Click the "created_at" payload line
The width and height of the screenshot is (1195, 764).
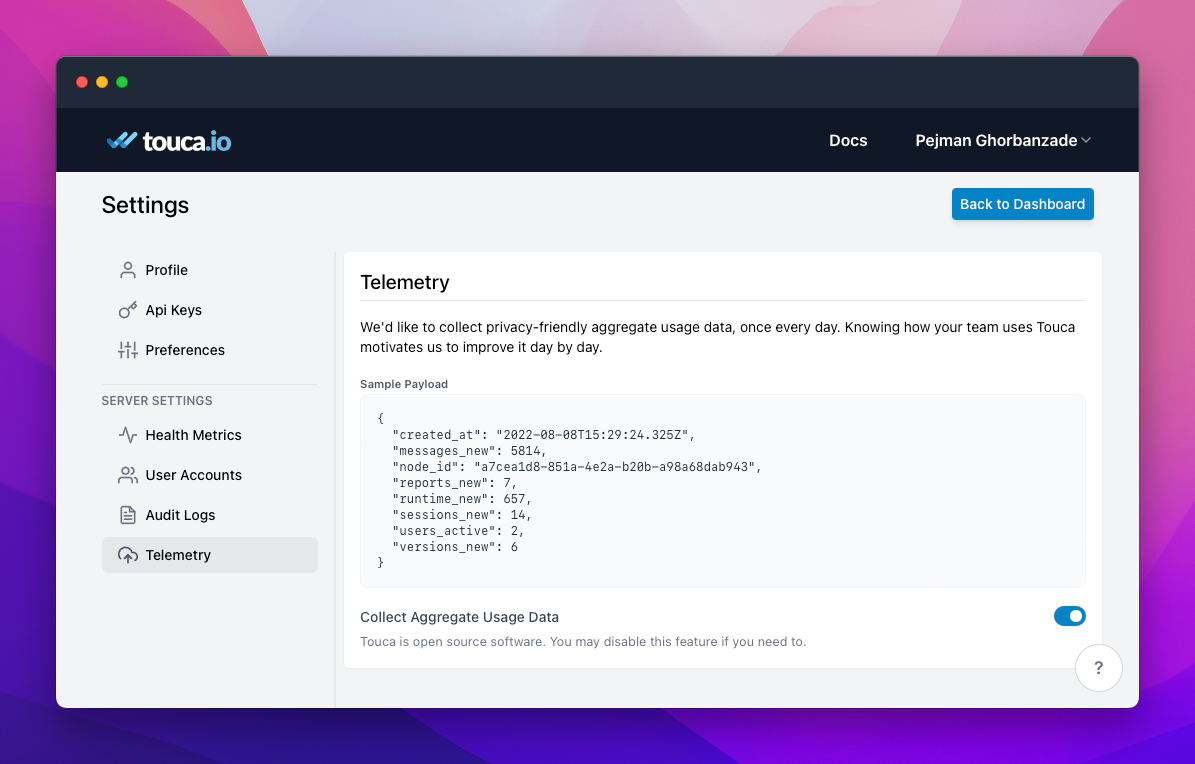tap(543, 435)
